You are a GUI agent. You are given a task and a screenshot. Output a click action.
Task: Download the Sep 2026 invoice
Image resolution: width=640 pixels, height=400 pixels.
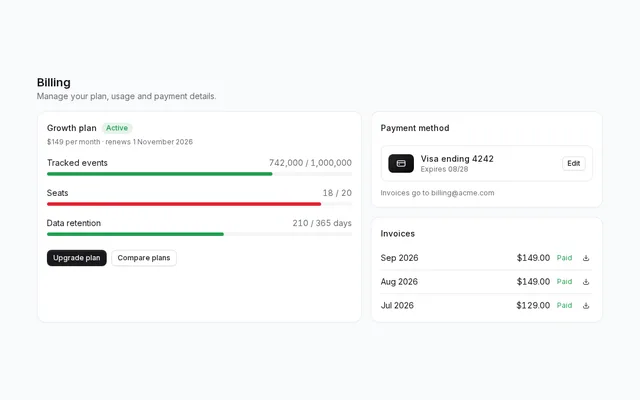pyautogui.click(x=586, y=258)
